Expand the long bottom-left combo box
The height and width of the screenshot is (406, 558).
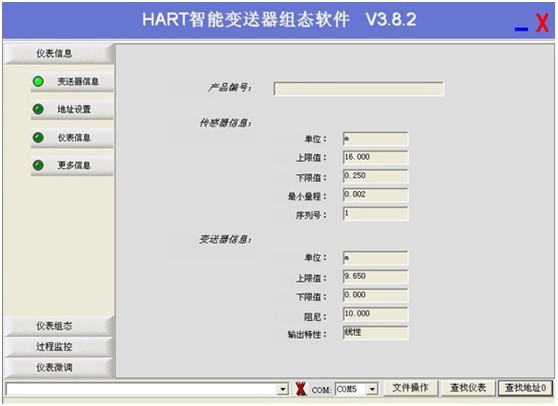pos(283,389)
